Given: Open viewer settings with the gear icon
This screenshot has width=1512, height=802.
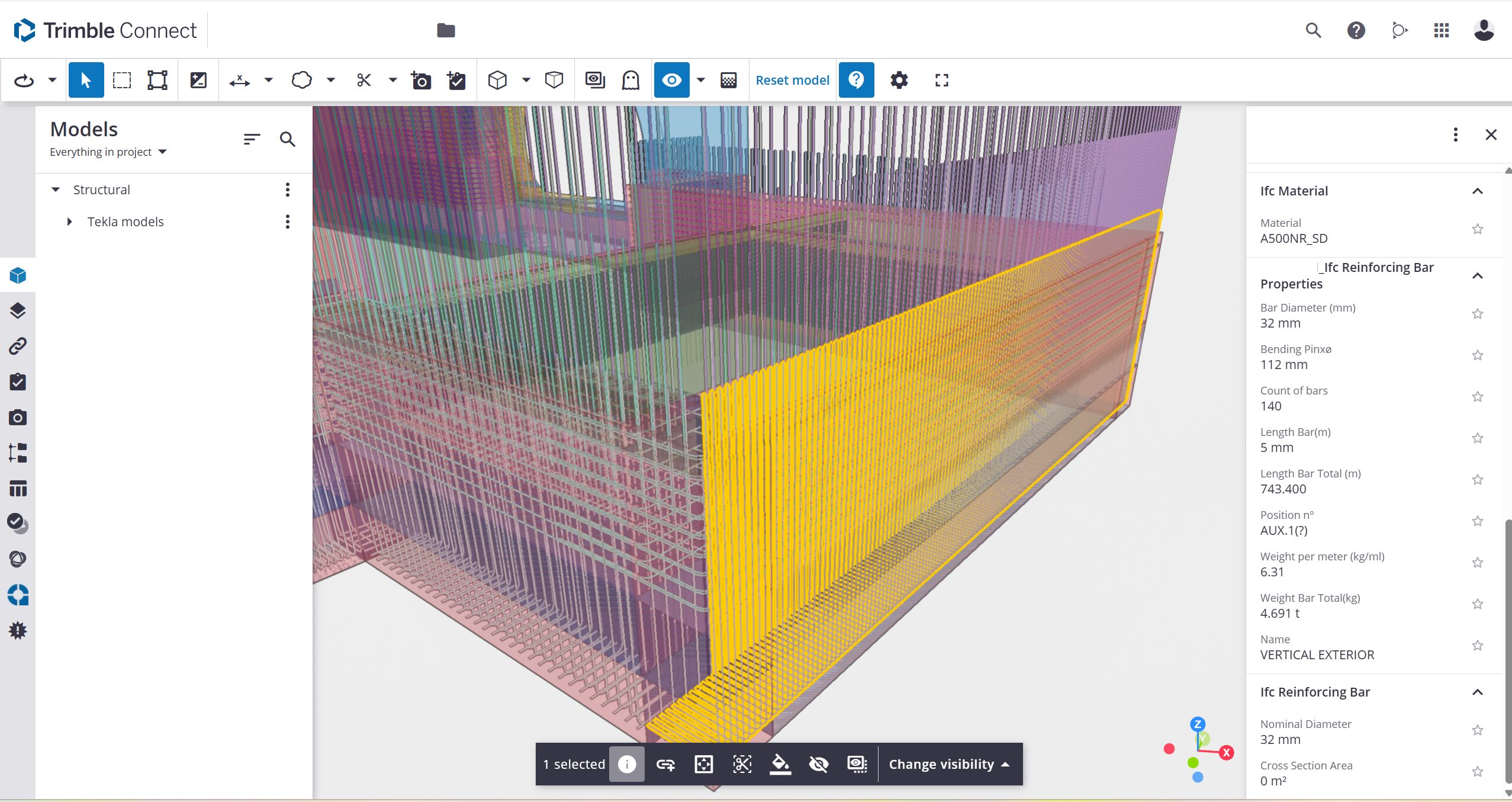Looking at the screenshot, I should click(898, 80).
